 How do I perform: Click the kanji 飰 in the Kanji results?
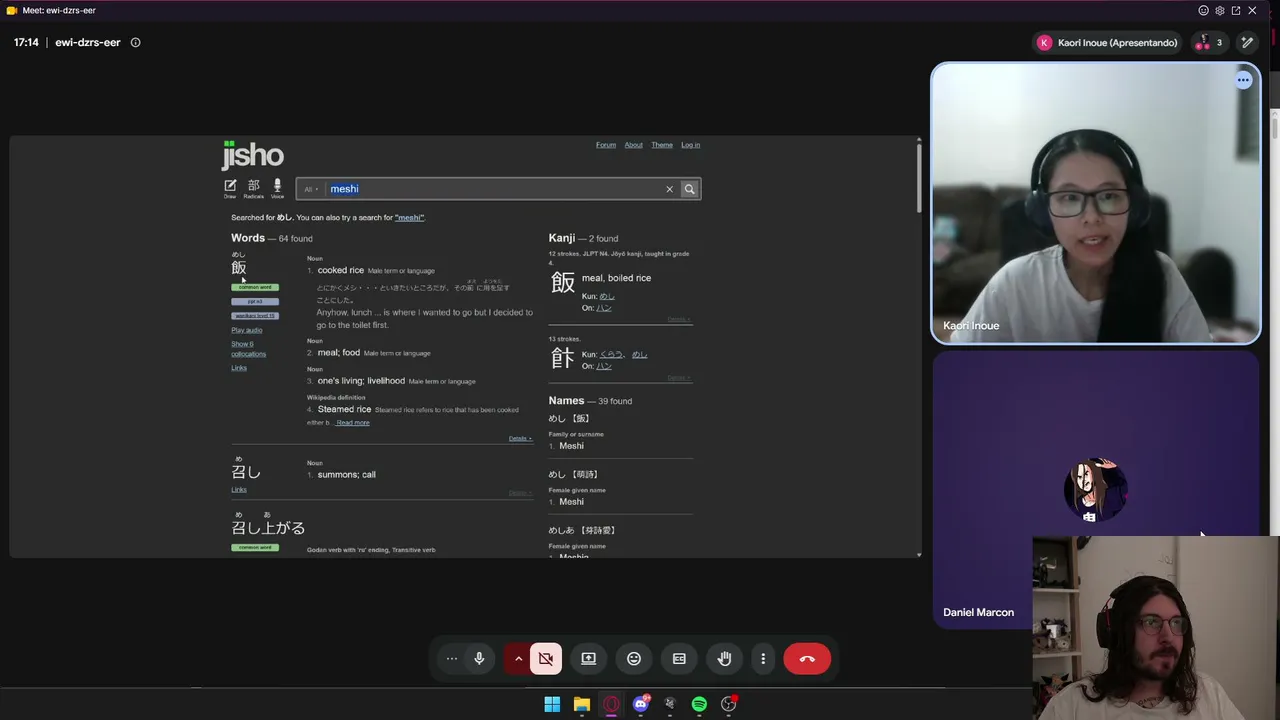pos(563,357)
